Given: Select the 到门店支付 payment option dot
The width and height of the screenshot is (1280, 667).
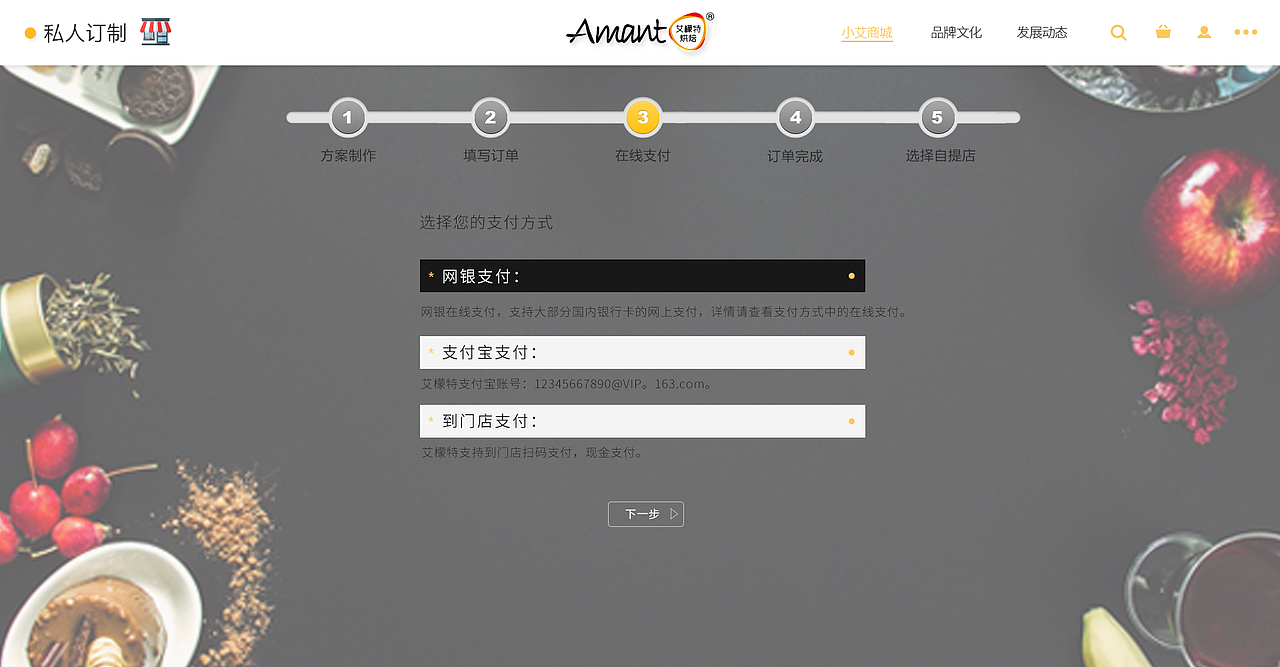Looking at the screenshot, I should 851,421.
